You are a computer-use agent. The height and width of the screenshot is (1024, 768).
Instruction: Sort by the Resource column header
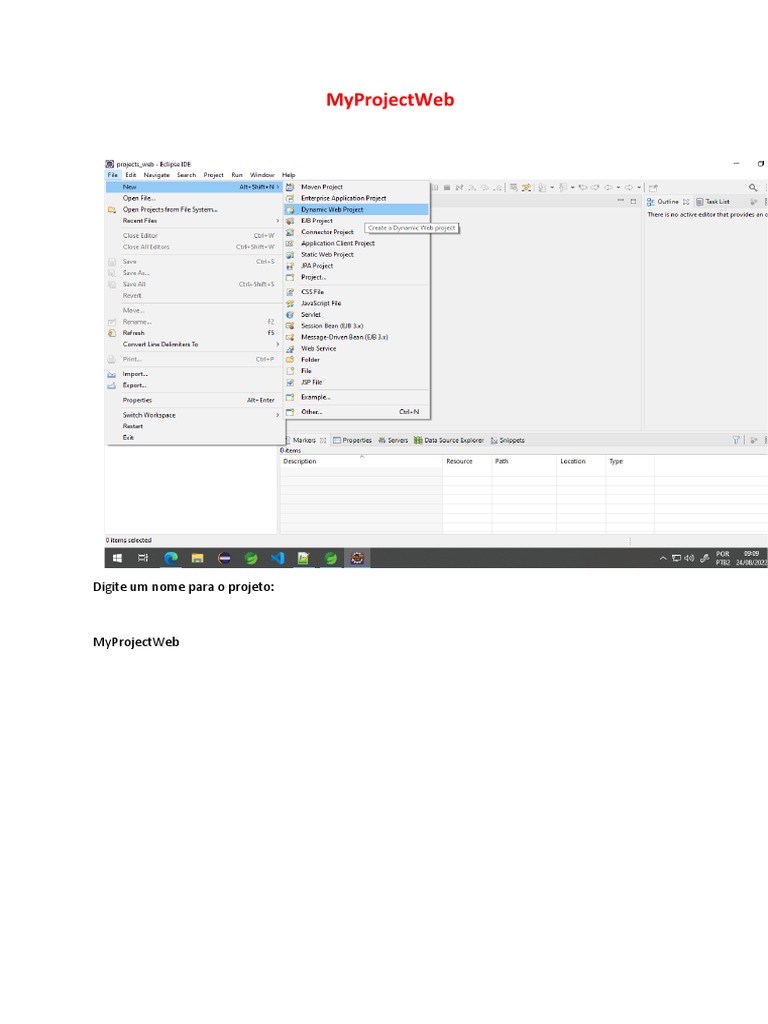[x=467, y=461]
